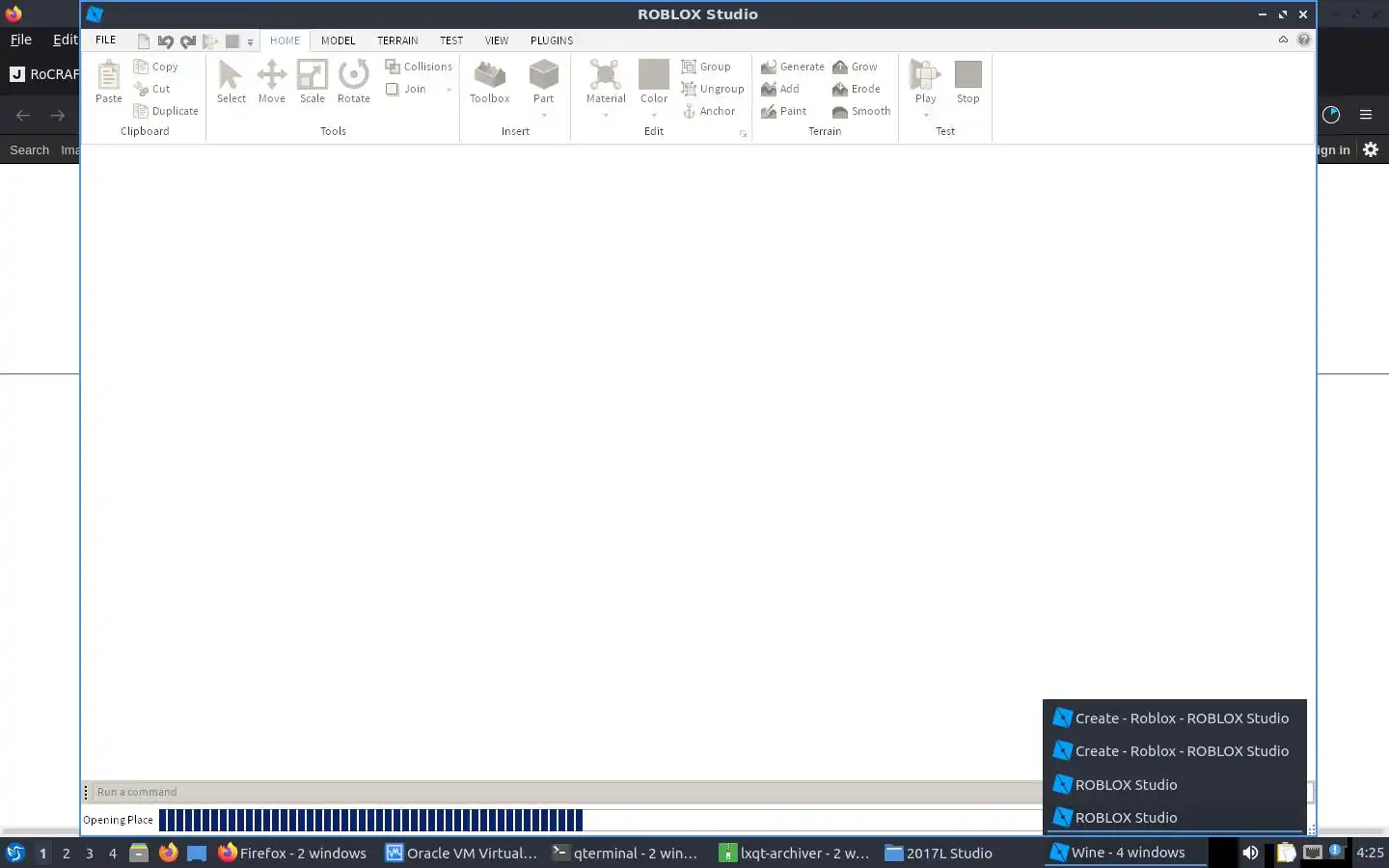This screenshot has width=1389, height=868.
Task: Click the Redo arrow in quick access bar
Action: [187, 41]
